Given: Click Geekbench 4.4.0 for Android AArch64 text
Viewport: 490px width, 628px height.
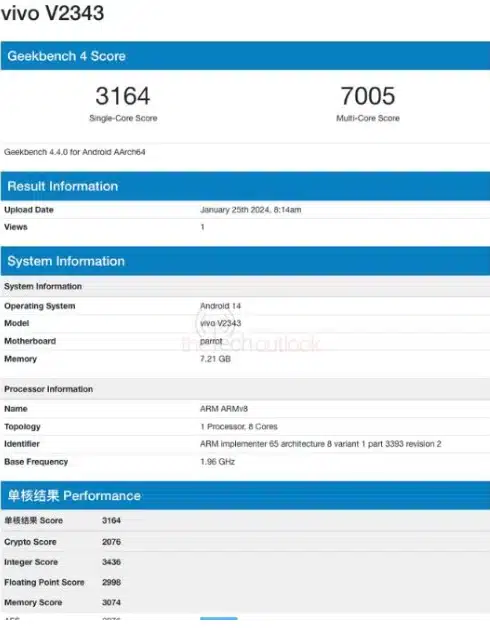Looking at the screenshot, I should (75, 152).
